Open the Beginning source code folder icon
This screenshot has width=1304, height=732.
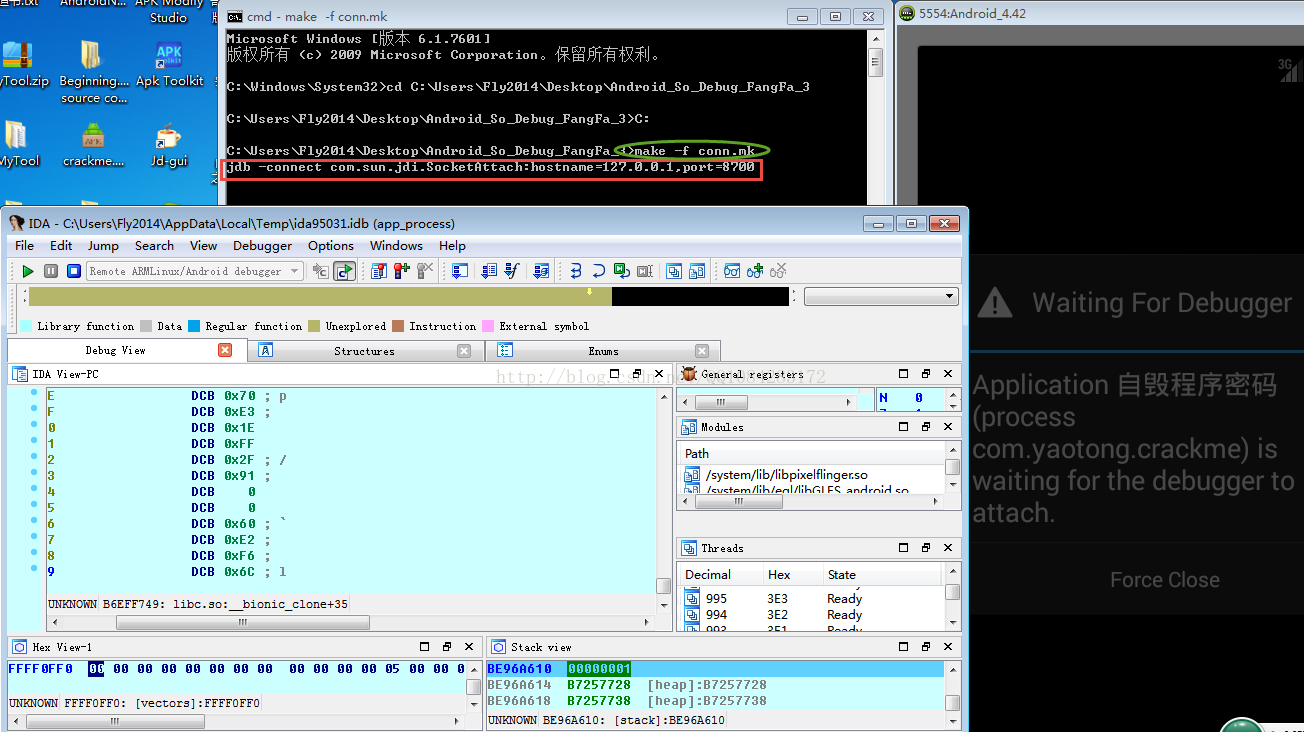(x=93, y=73)
